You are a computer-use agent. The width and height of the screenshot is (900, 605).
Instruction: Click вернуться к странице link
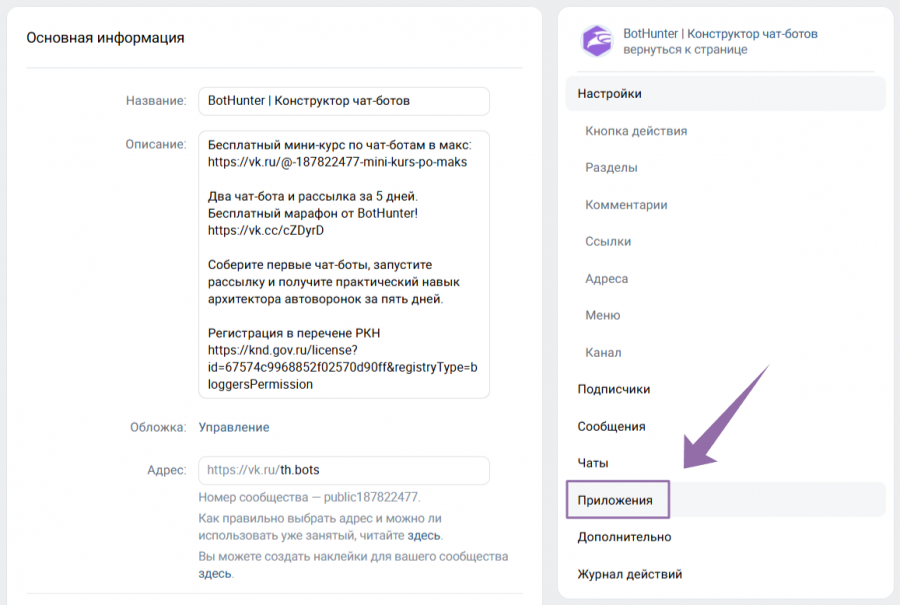pos(685,49)
